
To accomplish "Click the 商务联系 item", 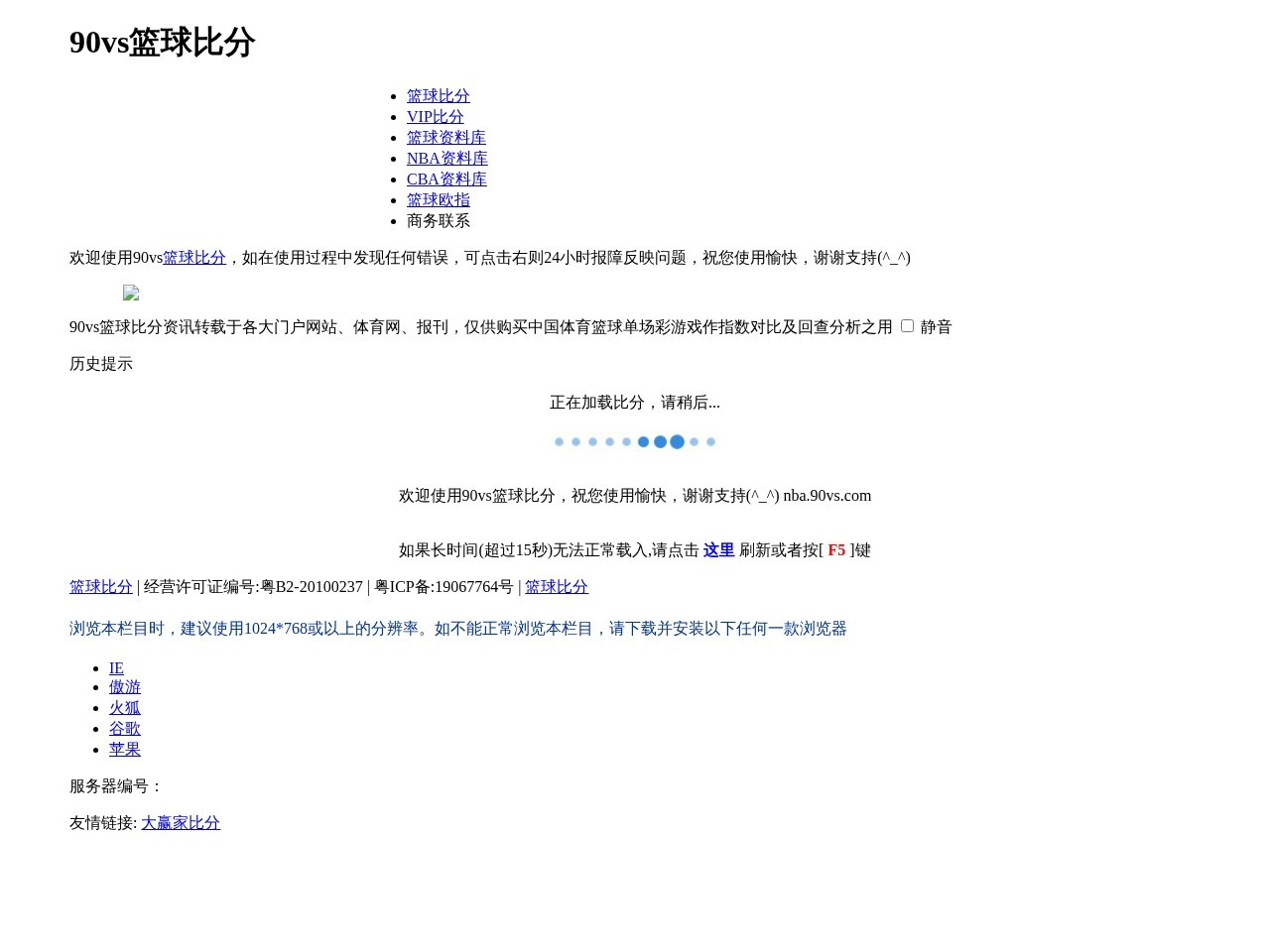I will pos(438,220).
